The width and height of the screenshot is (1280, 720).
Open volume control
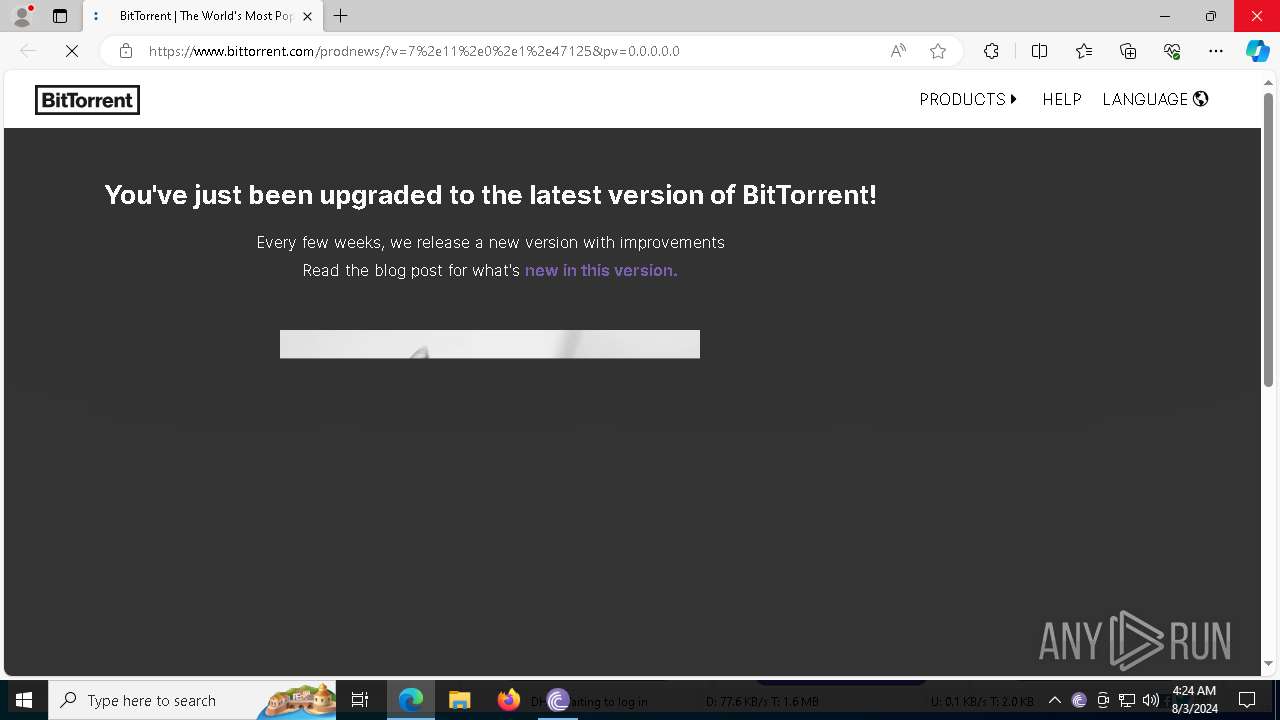[1150, 700]
